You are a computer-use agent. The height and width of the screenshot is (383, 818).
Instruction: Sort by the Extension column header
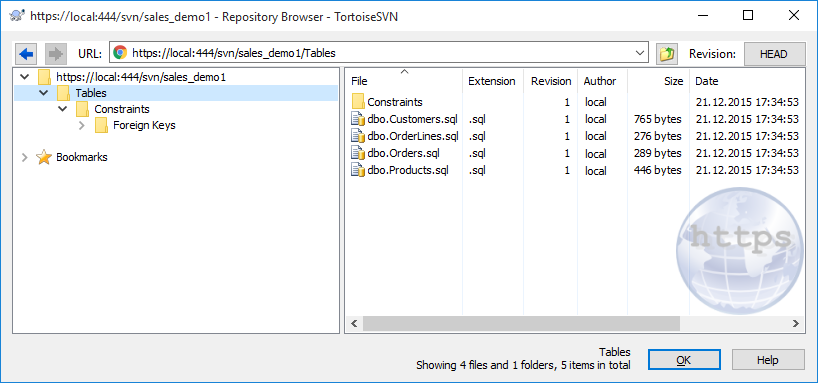click(x=492, y=81)
